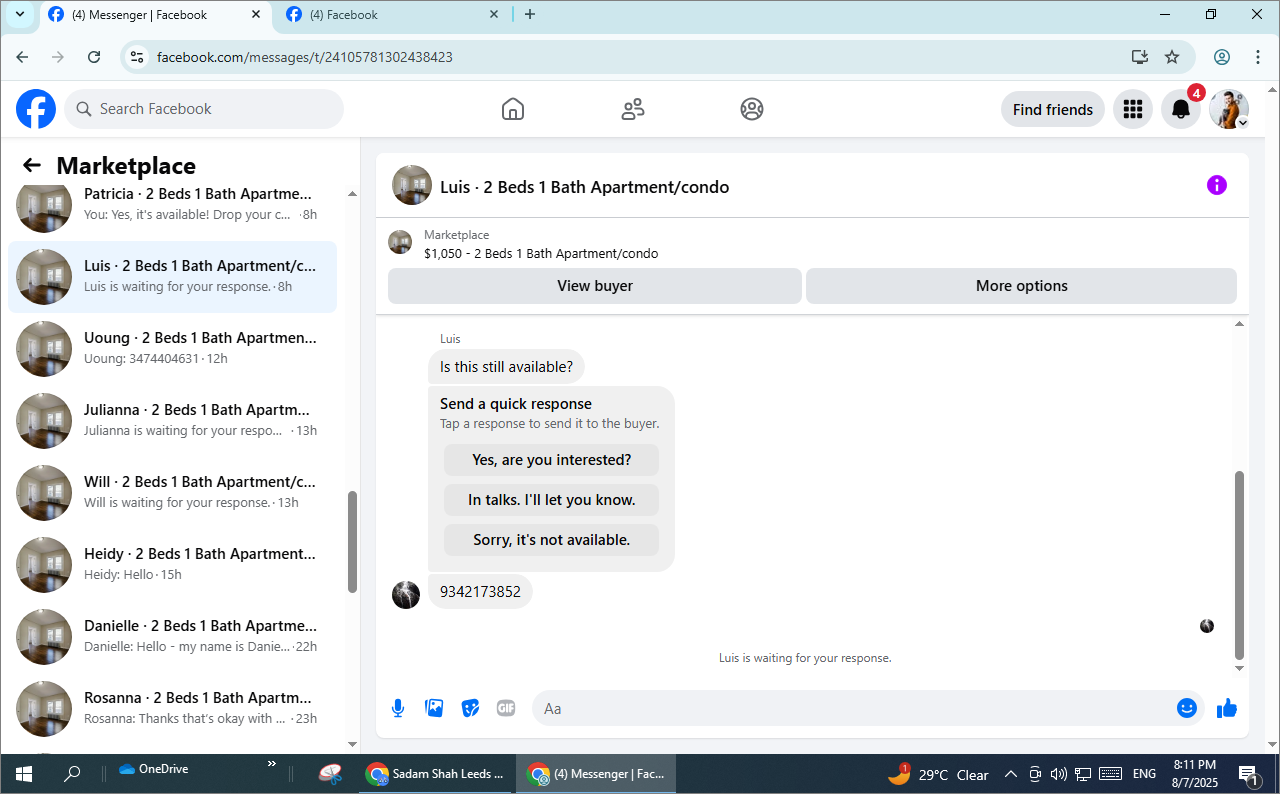Click the More options button
The width and height of the screenshot is (1280, 794).
point(1021,286)
